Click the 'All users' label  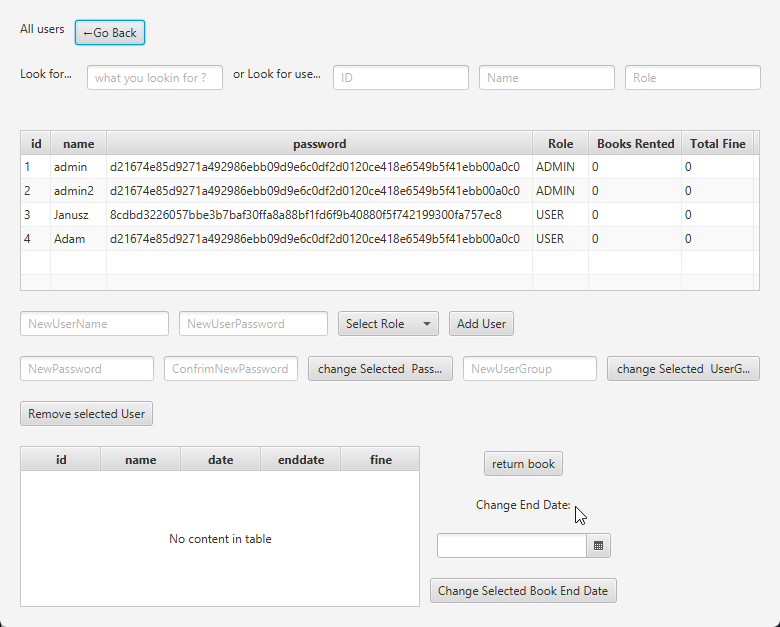click(x=42, y=29)
